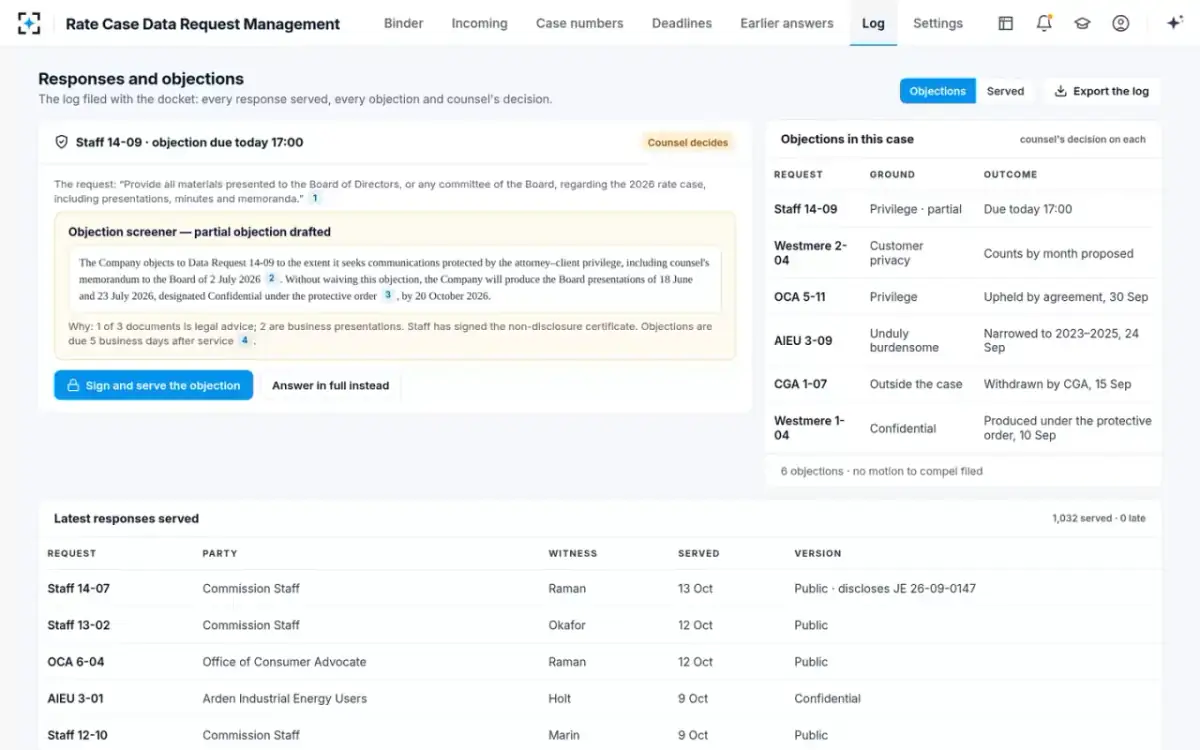Click the GROUND column header
The image size is (1200, 750).
[892, 174]
